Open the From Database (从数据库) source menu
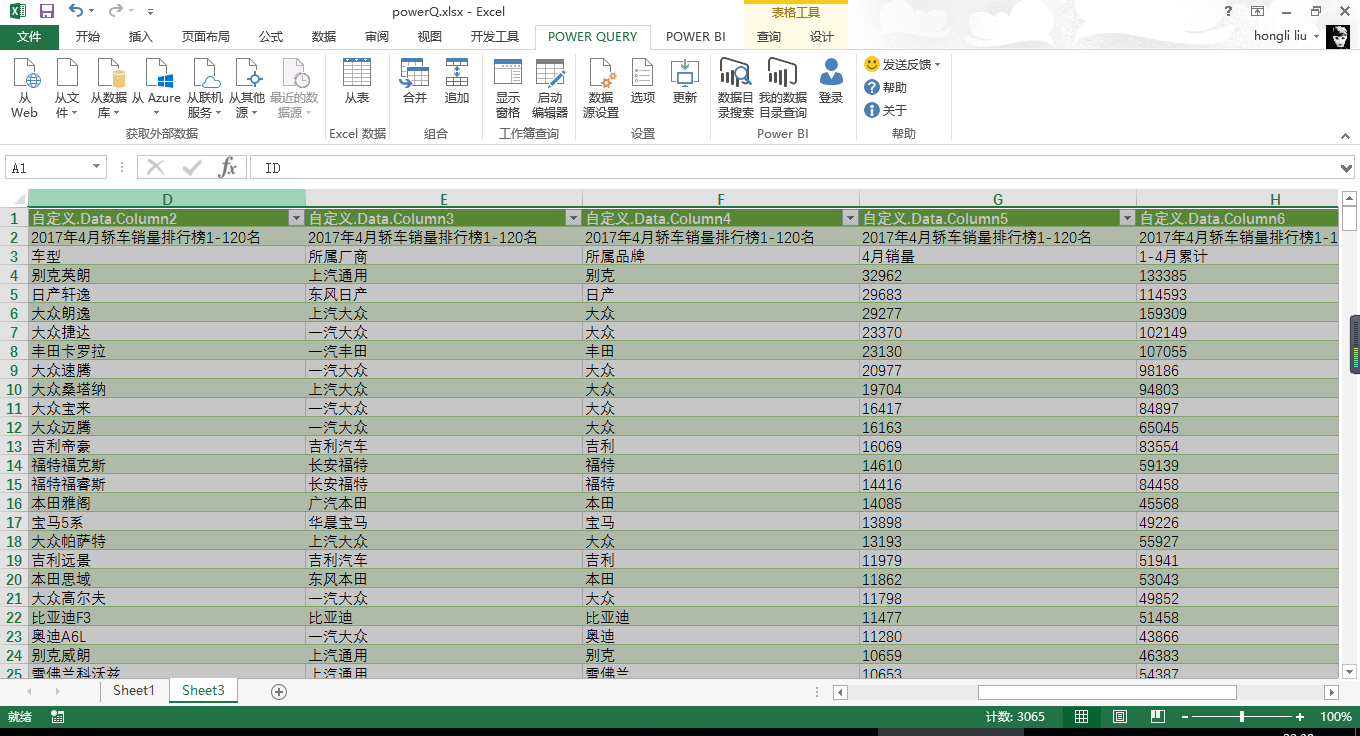Viewport: 1360px width, 736px height. (109, 88)
